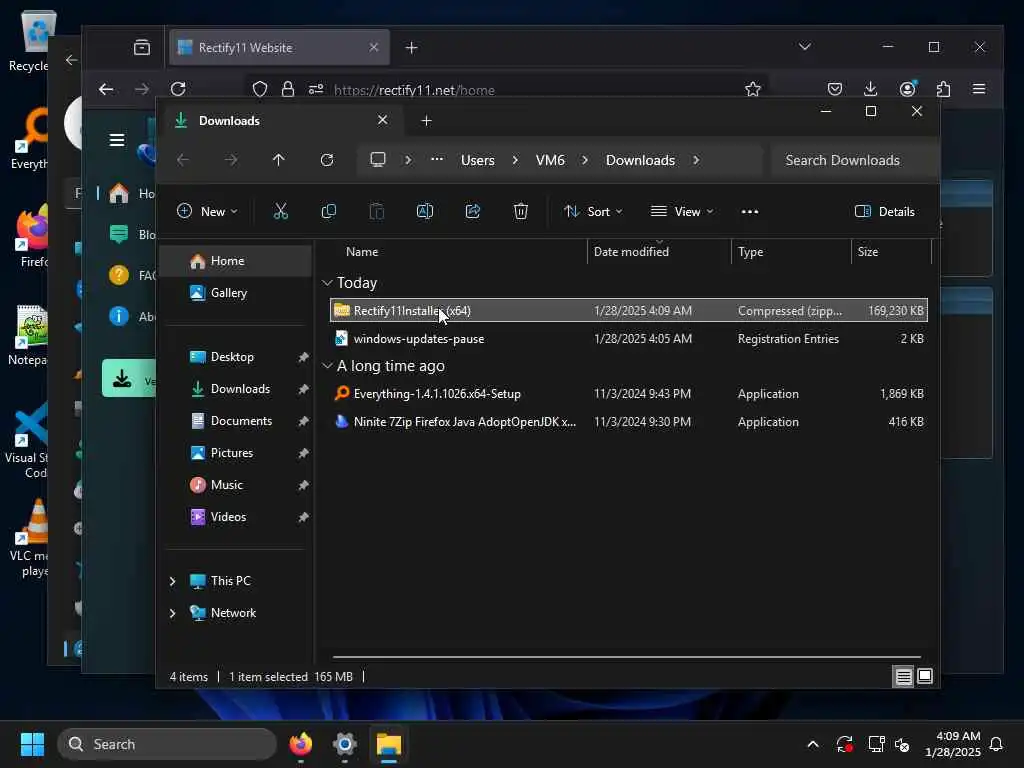The height and width of the screenshot is (768, 1024).
Task: Click the Firefox back arrow button
Action: tap(106, 89)
